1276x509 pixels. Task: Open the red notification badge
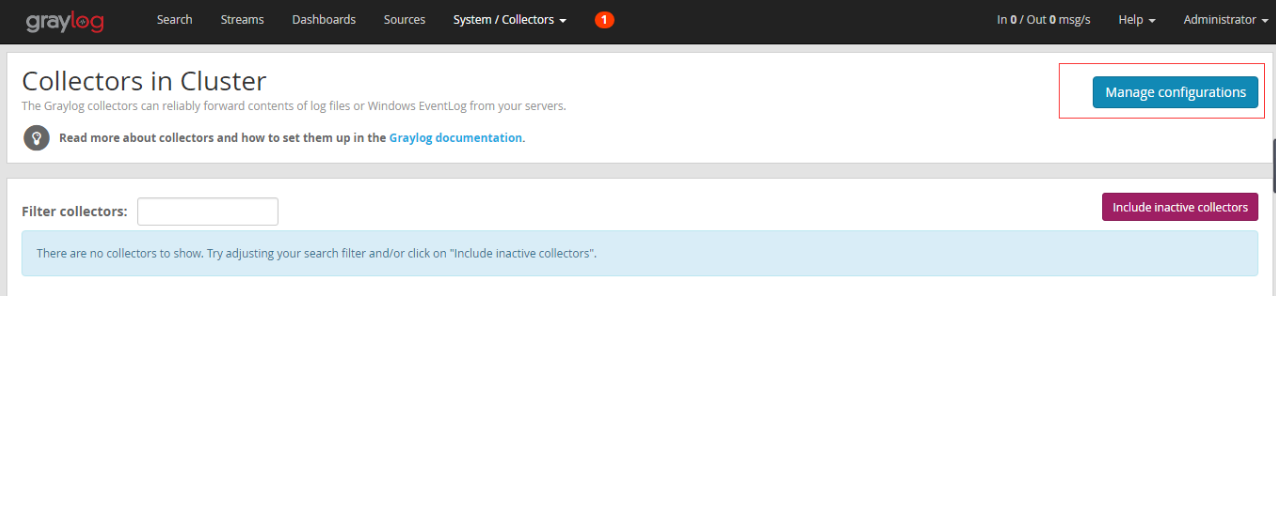point(604,20)
